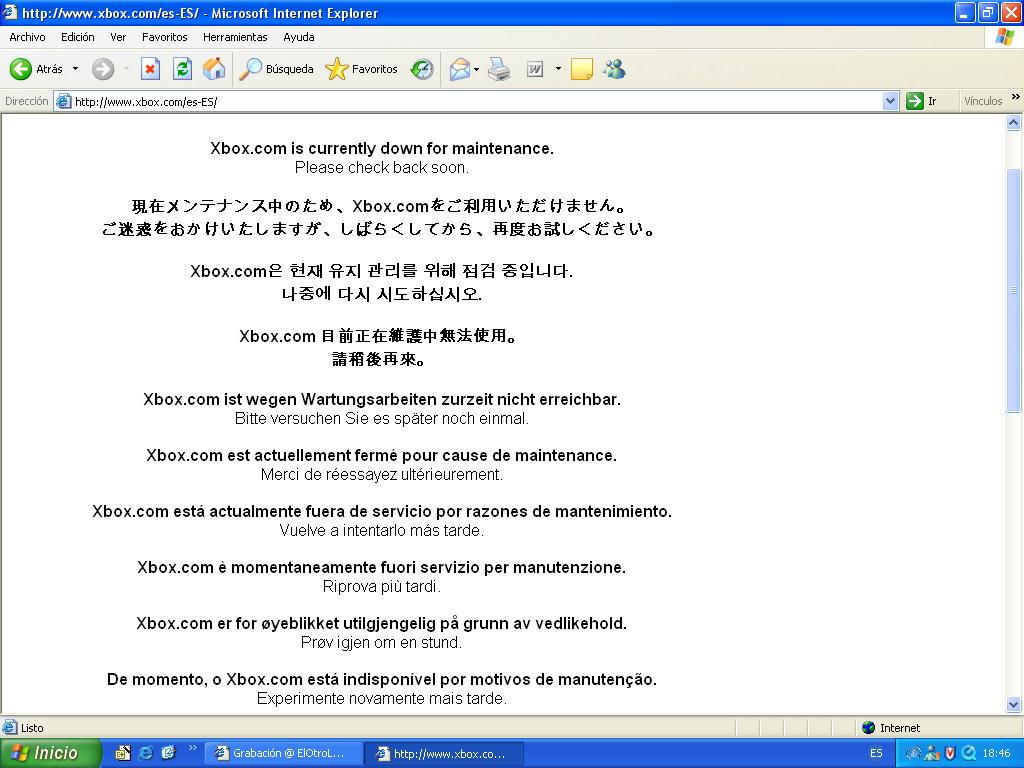Open the Favoritos menu in menu bar

(165, 37)
